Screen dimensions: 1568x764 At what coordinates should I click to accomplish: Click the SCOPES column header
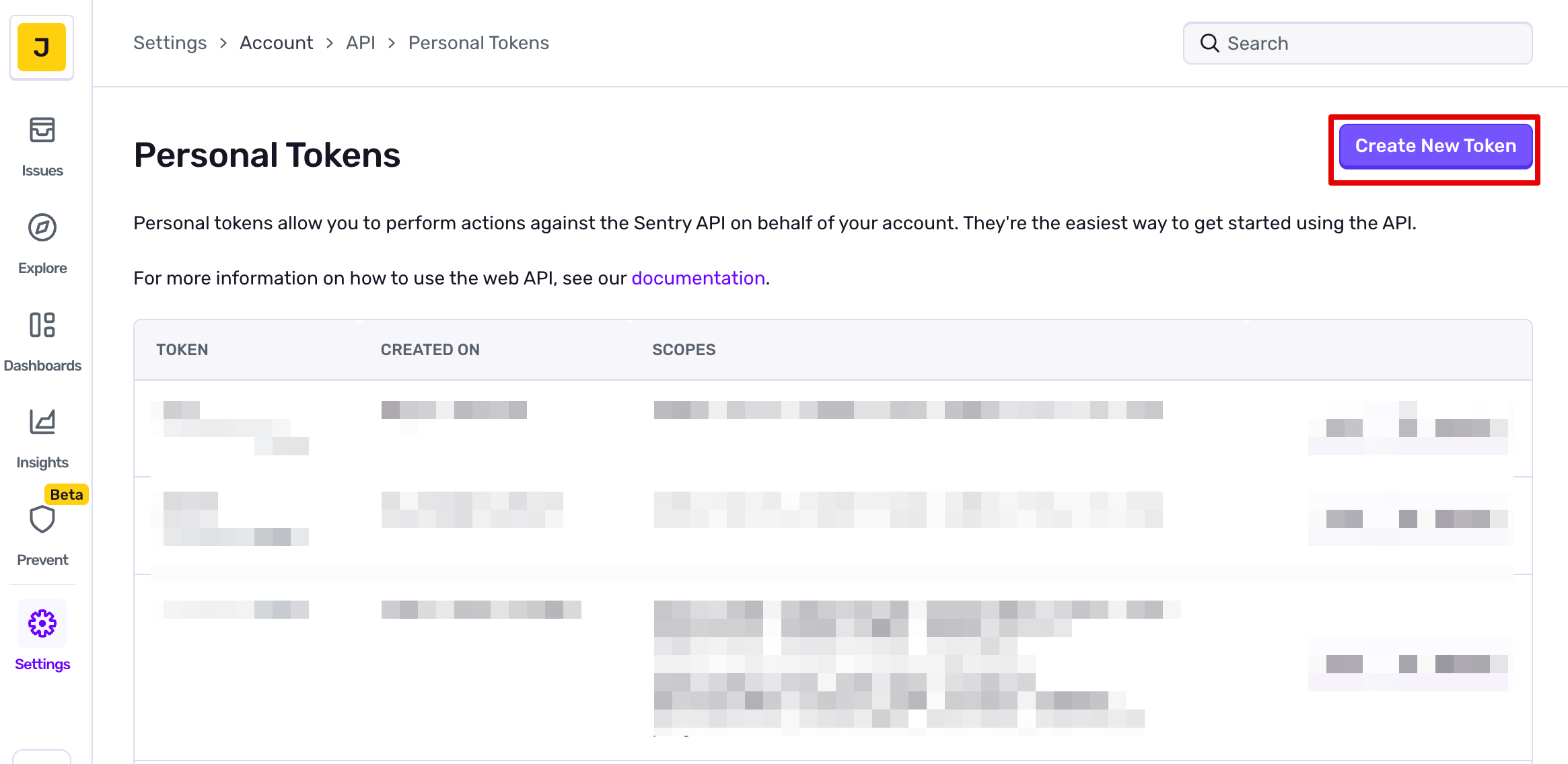point(684,350)
